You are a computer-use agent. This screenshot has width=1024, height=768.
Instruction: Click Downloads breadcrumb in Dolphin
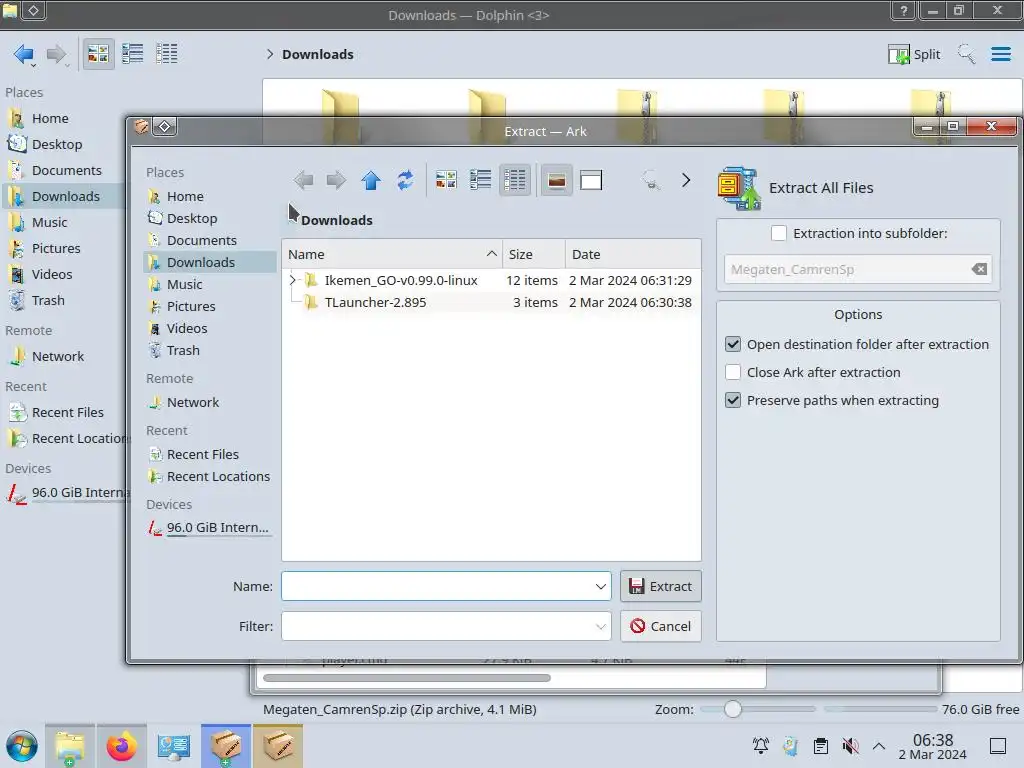click(x=318, y=54)
